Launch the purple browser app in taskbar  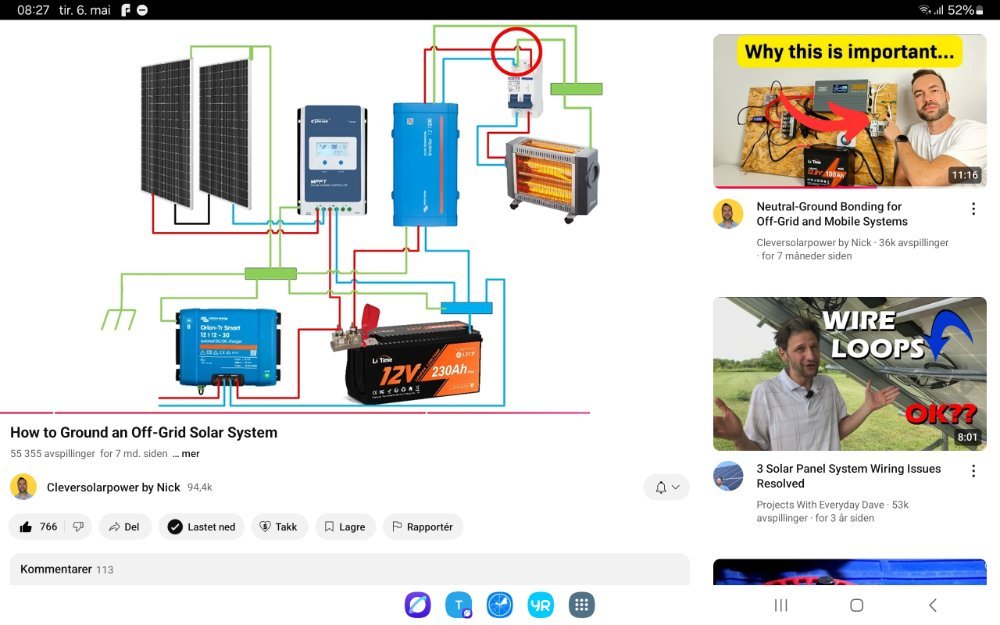[417, 605]
